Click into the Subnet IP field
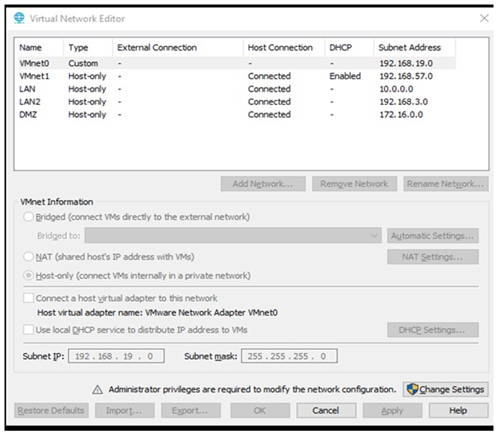The height and width of the screenshot is (434, 498). pos(116,356)
